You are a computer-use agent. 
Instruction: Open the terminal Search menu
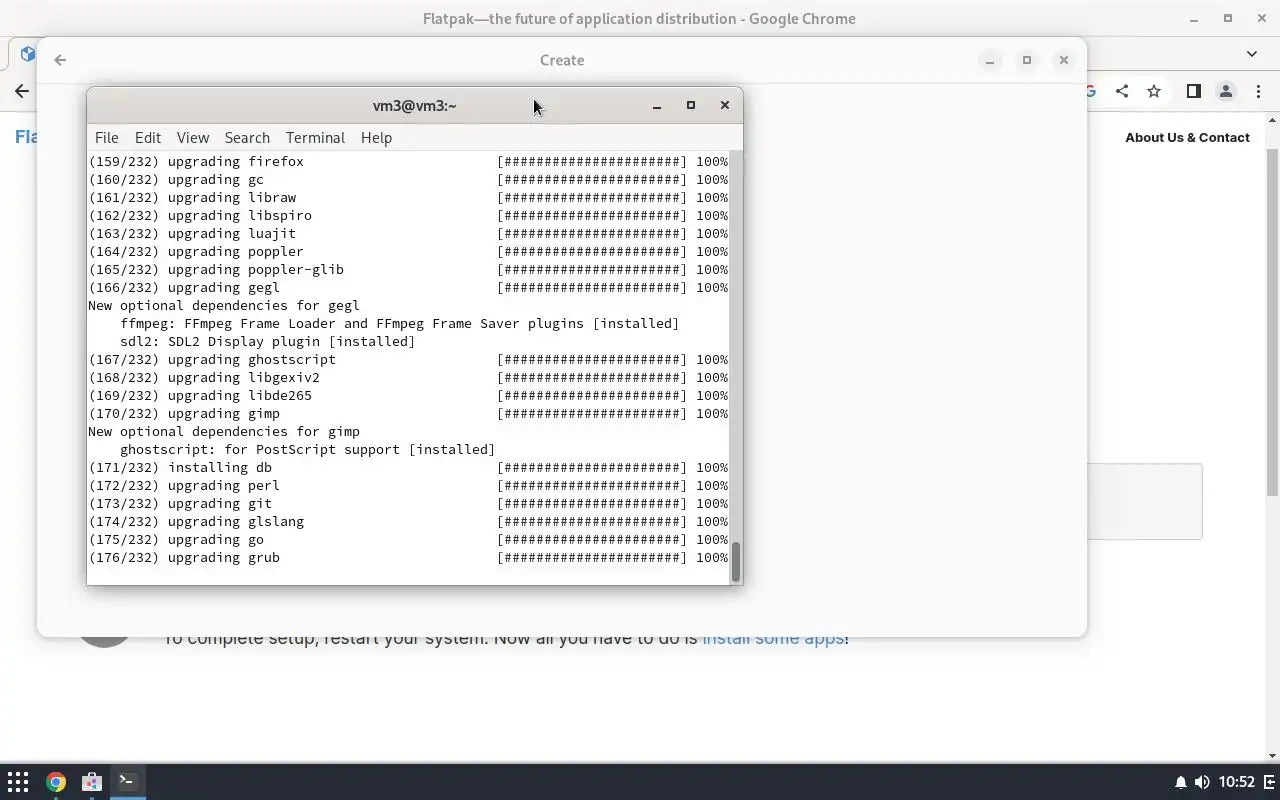(247, 138)
